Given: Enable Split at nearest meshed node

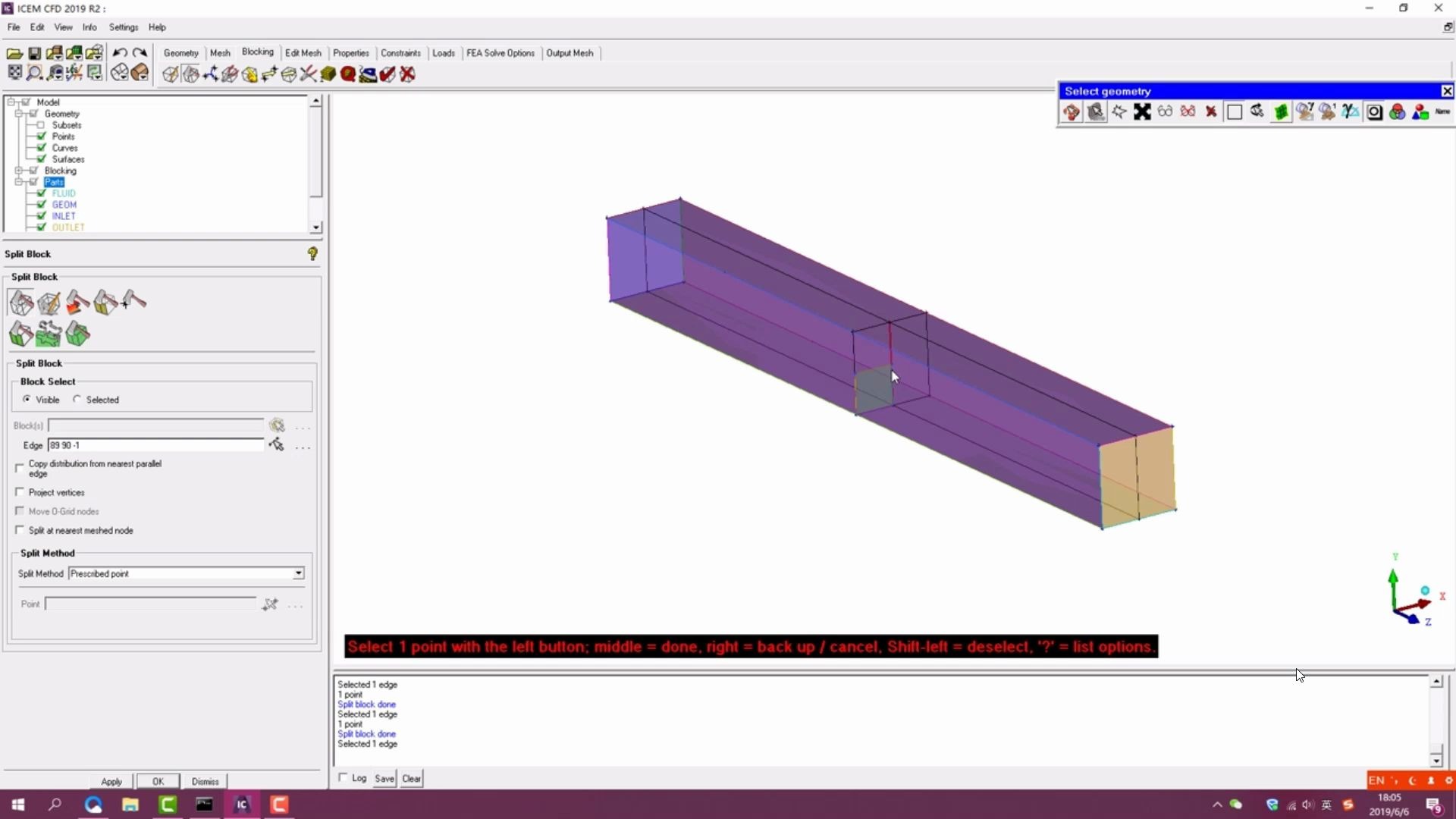Looking at the screenshot, I should click(20, 530).
